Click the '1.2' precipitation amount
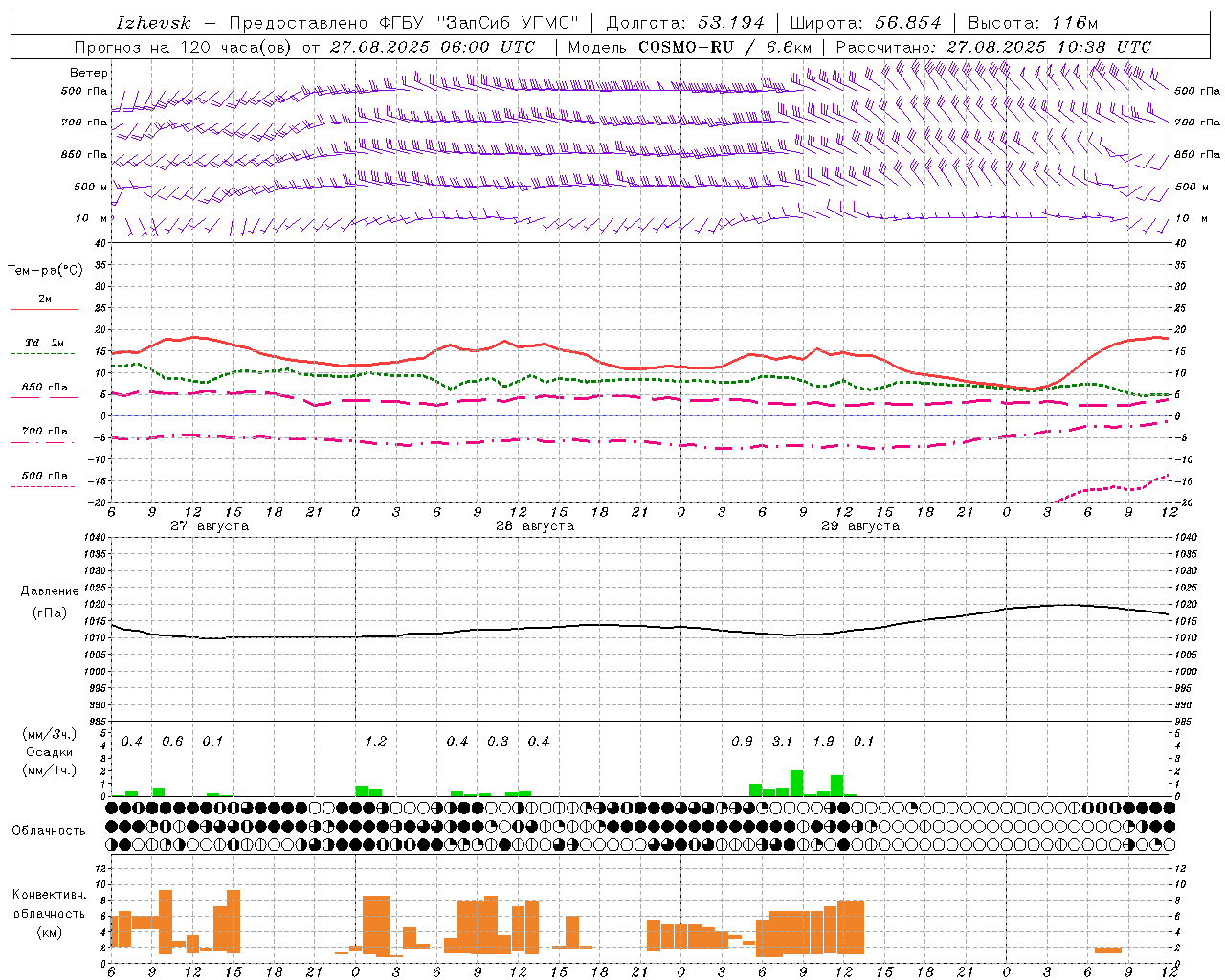The width and height of the screenshot is (1225, 980). tap(376, 742)
